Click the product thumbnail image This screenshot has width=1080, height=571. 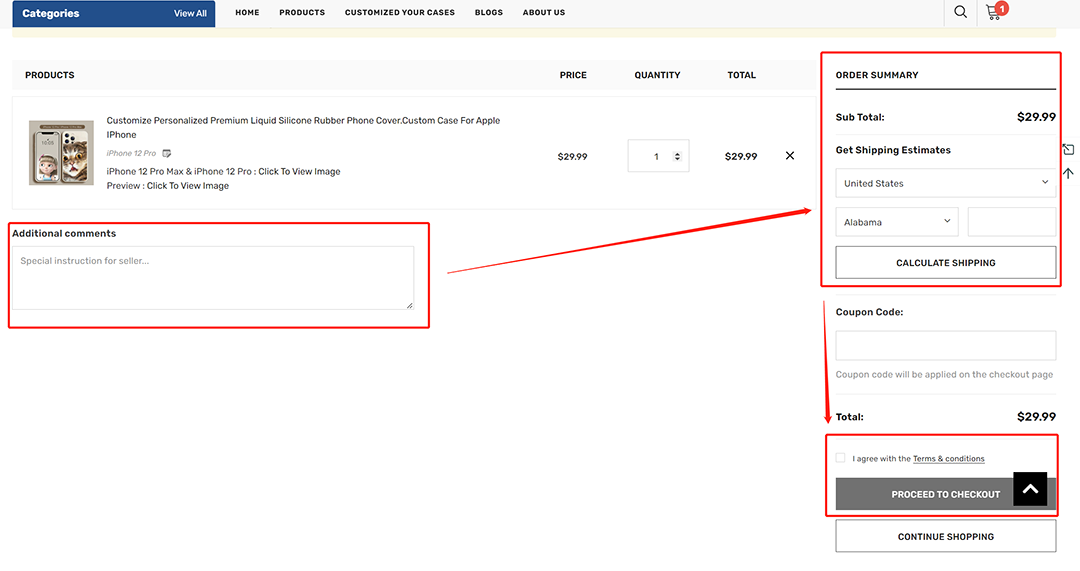pos(61,153)
